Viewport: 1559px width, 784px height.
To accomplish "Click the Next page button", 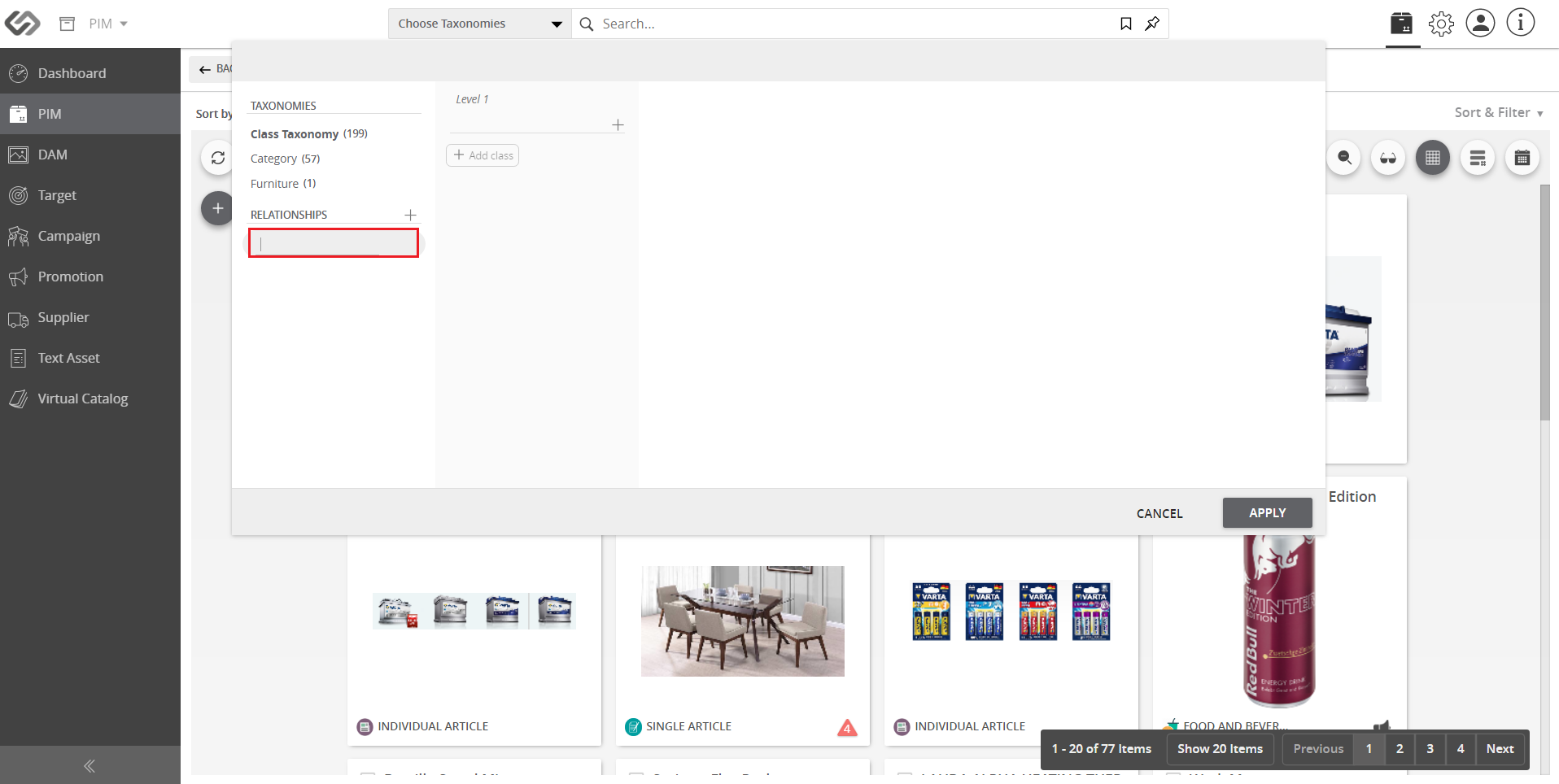I will pyautogui.click(x=1500, y=749).
